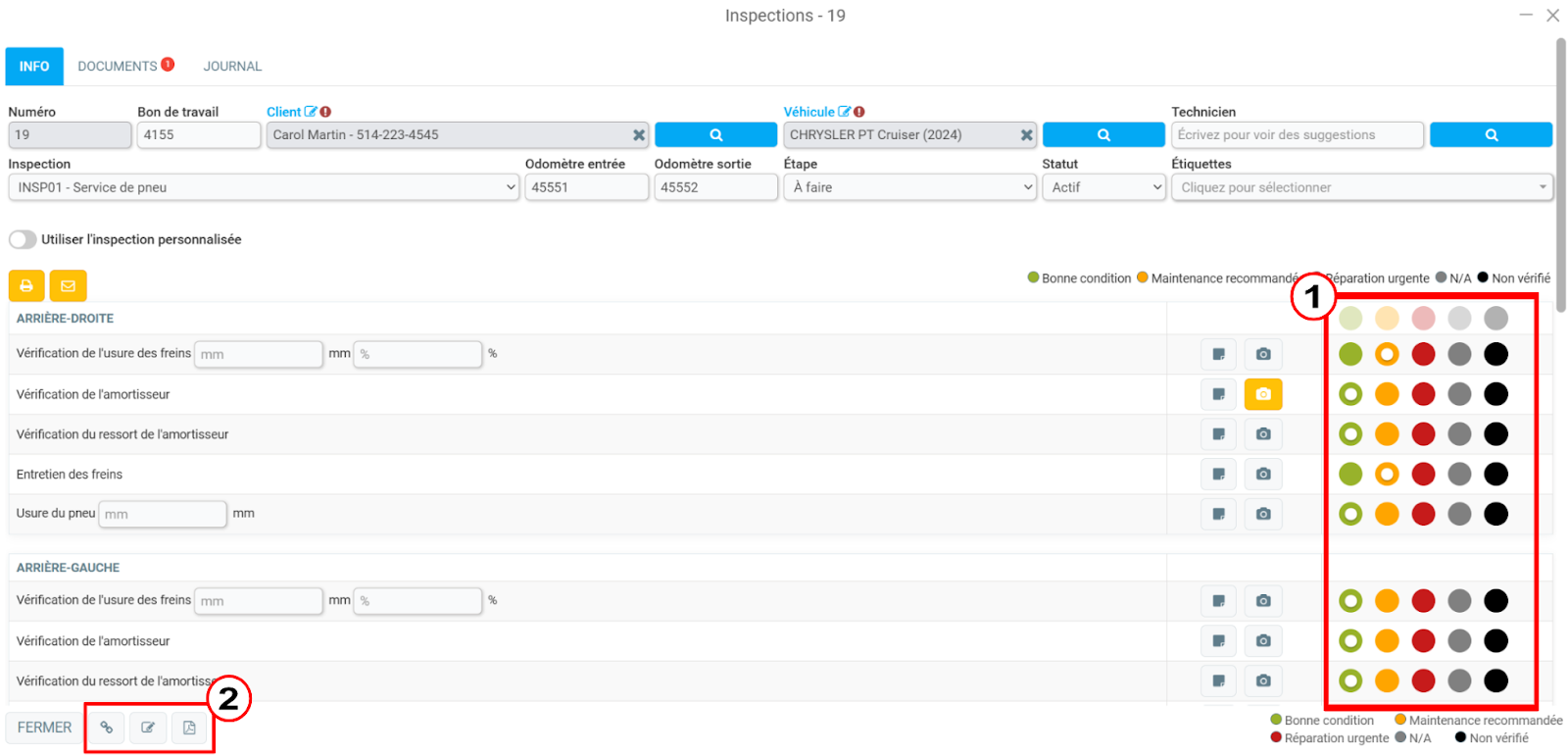
Task: Click the link icon next to FERMER
Action: pos(107,728)
